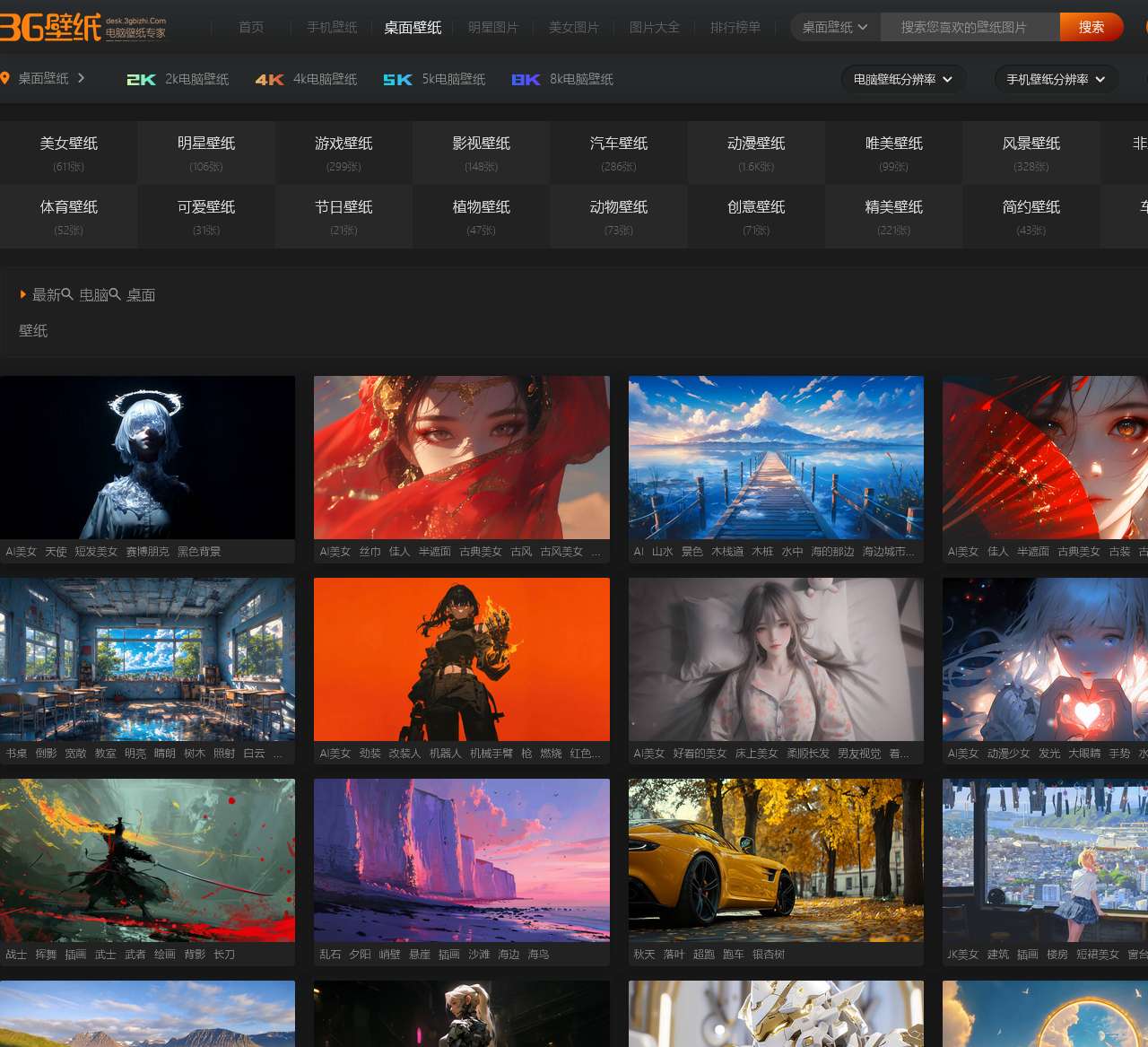Focus the wallpaper search input field
1148x1047 pixels.
pyautogui.click(x=970, y=27)
